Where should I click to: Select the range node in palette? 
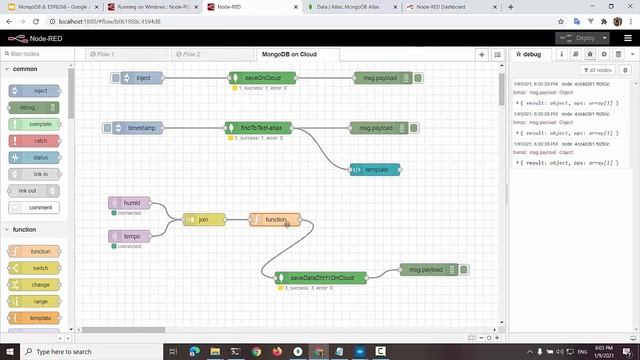34,302
